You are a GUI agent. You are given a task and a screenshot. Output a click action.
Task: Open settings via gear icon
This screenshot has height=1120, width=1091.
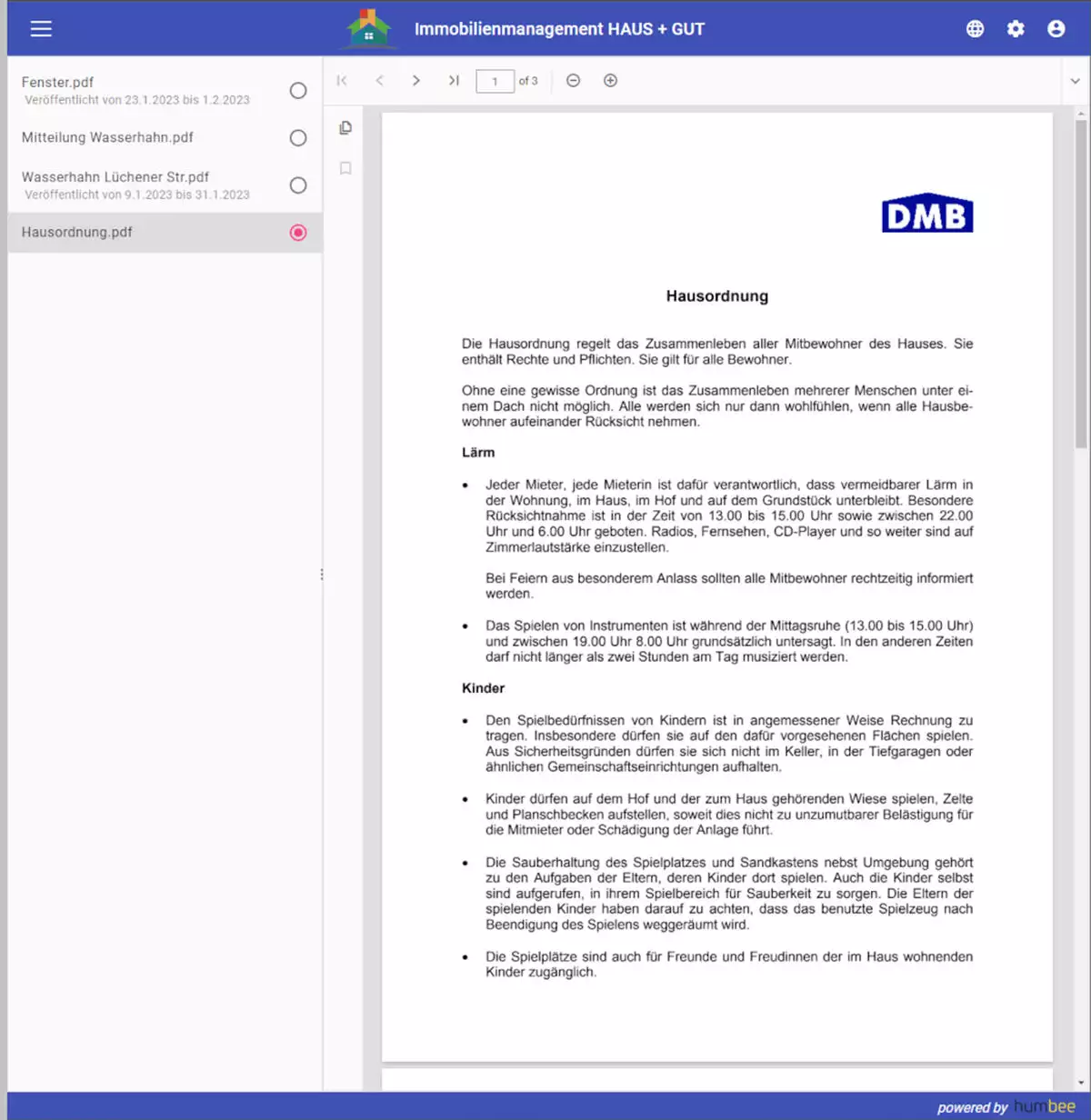coord(1016,29)
